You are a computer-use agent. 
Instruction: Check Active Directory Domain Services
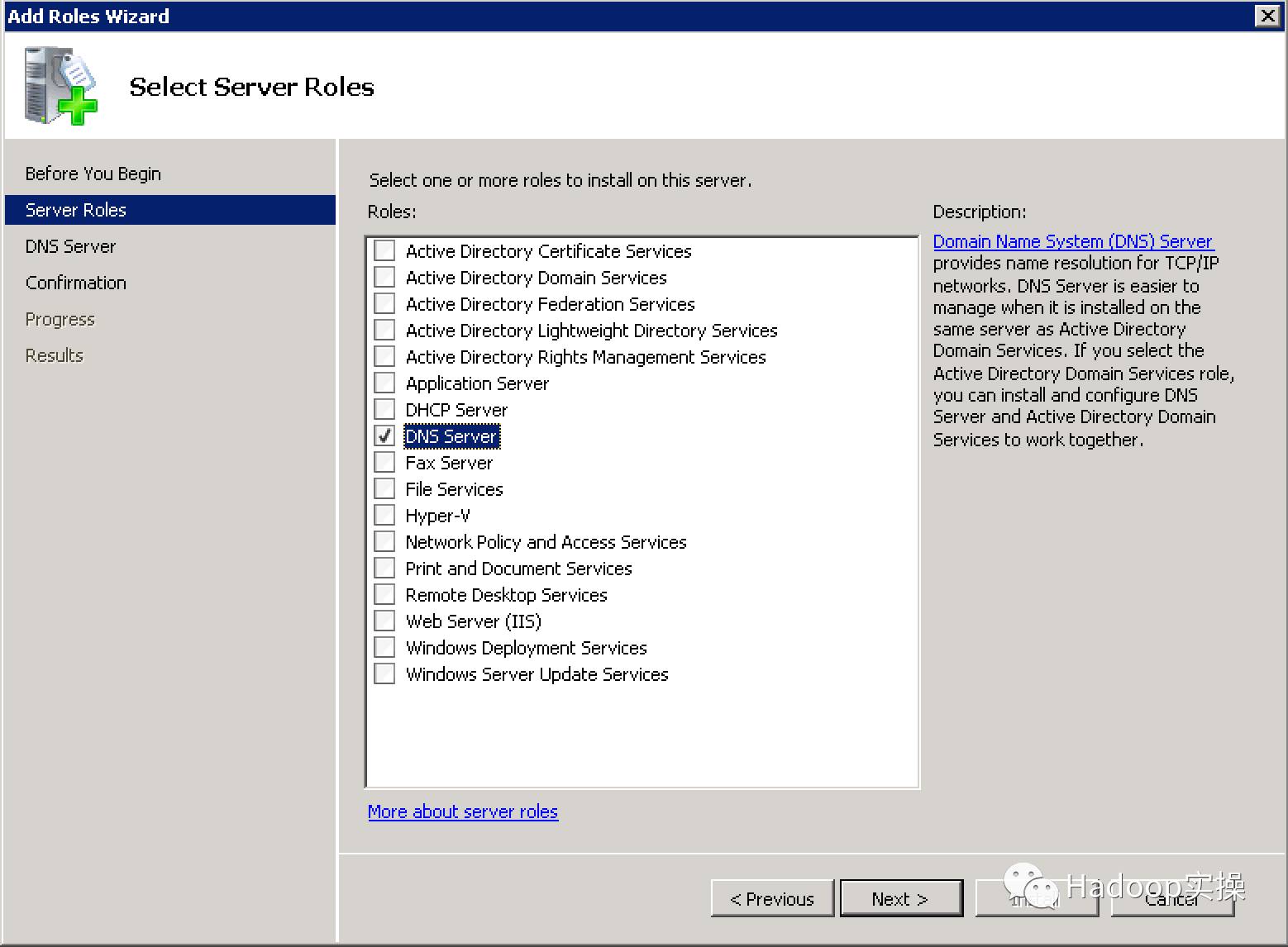tap(384, 277)
